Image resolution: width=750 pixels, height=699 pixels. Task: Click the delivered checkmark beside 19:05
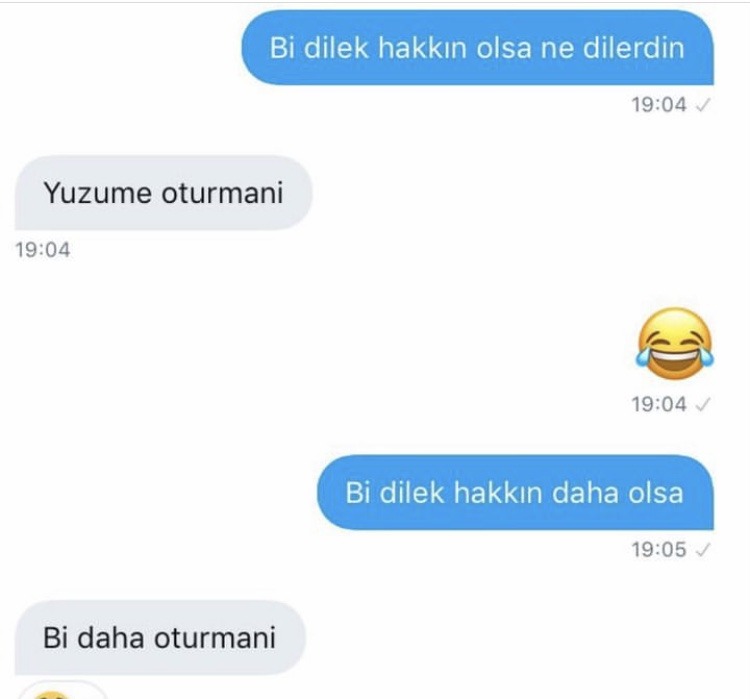[703, 550]
